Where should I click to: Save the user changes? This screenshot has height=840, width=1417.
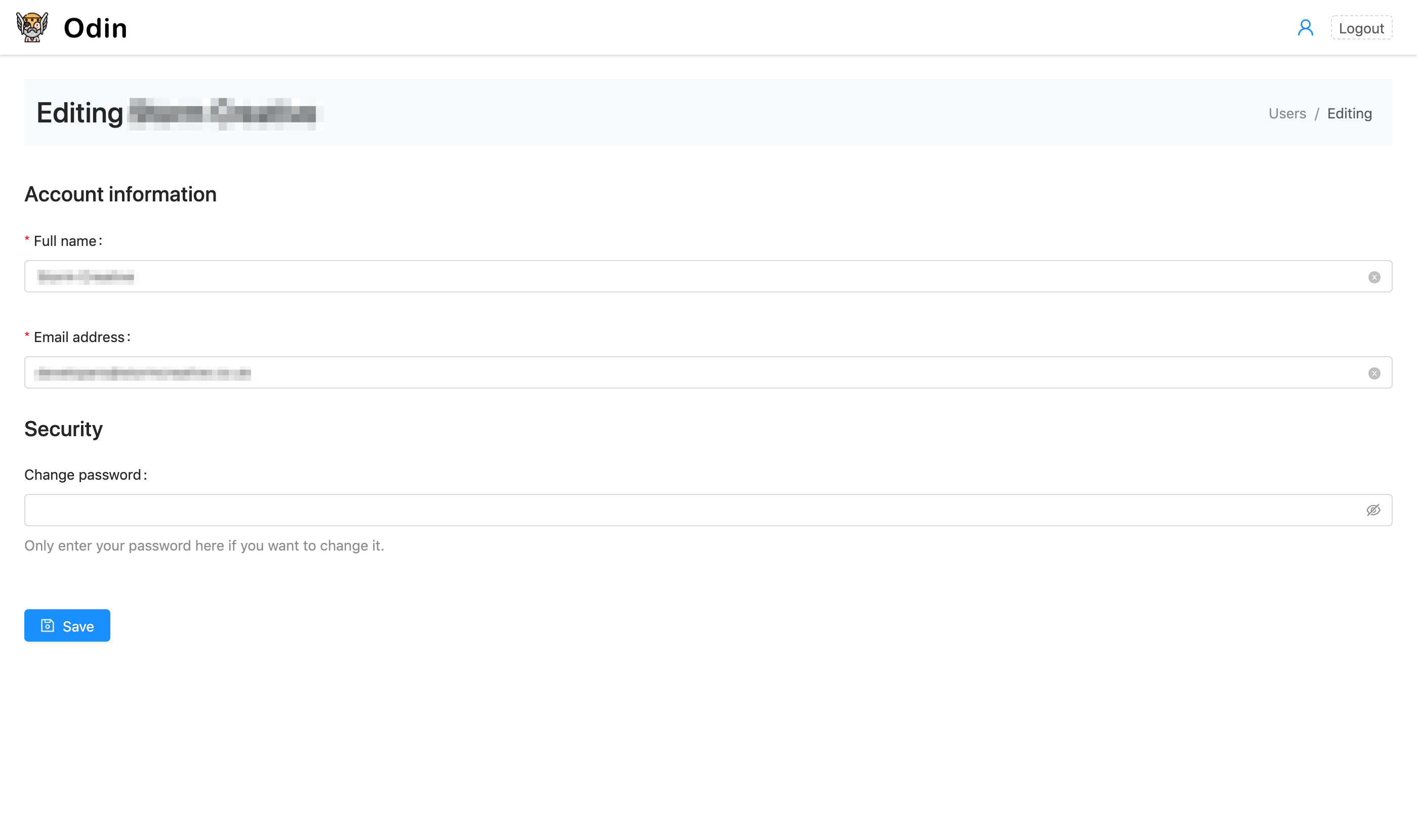[67, 625]
